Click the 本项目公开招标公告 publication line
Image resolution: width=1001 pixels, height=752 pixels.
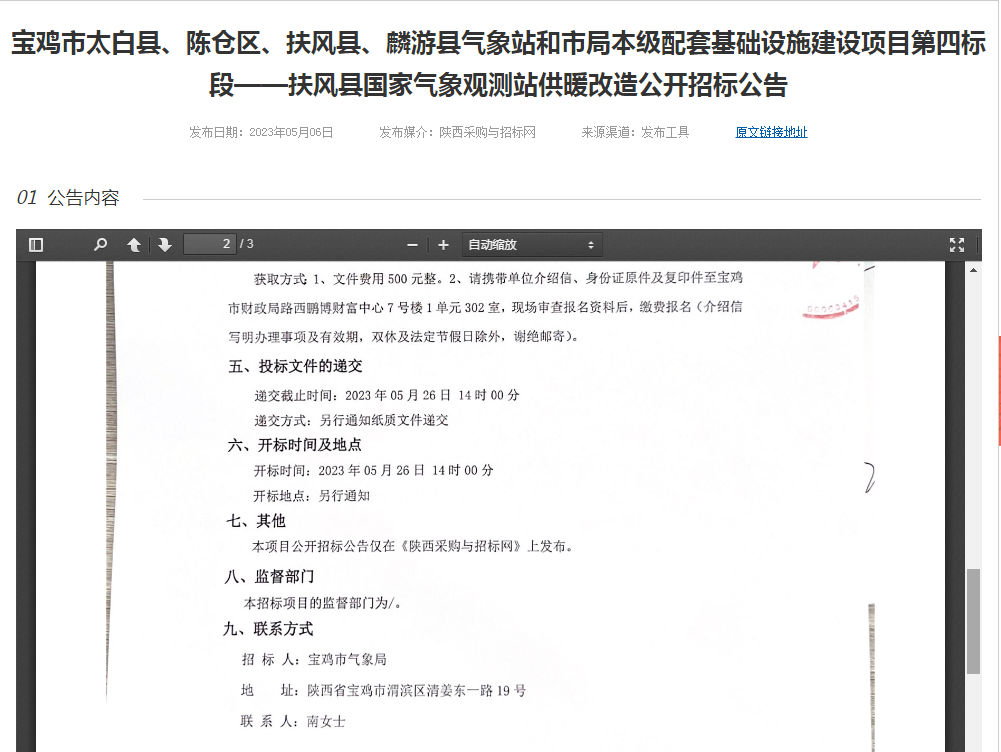[x=413, y=546]
